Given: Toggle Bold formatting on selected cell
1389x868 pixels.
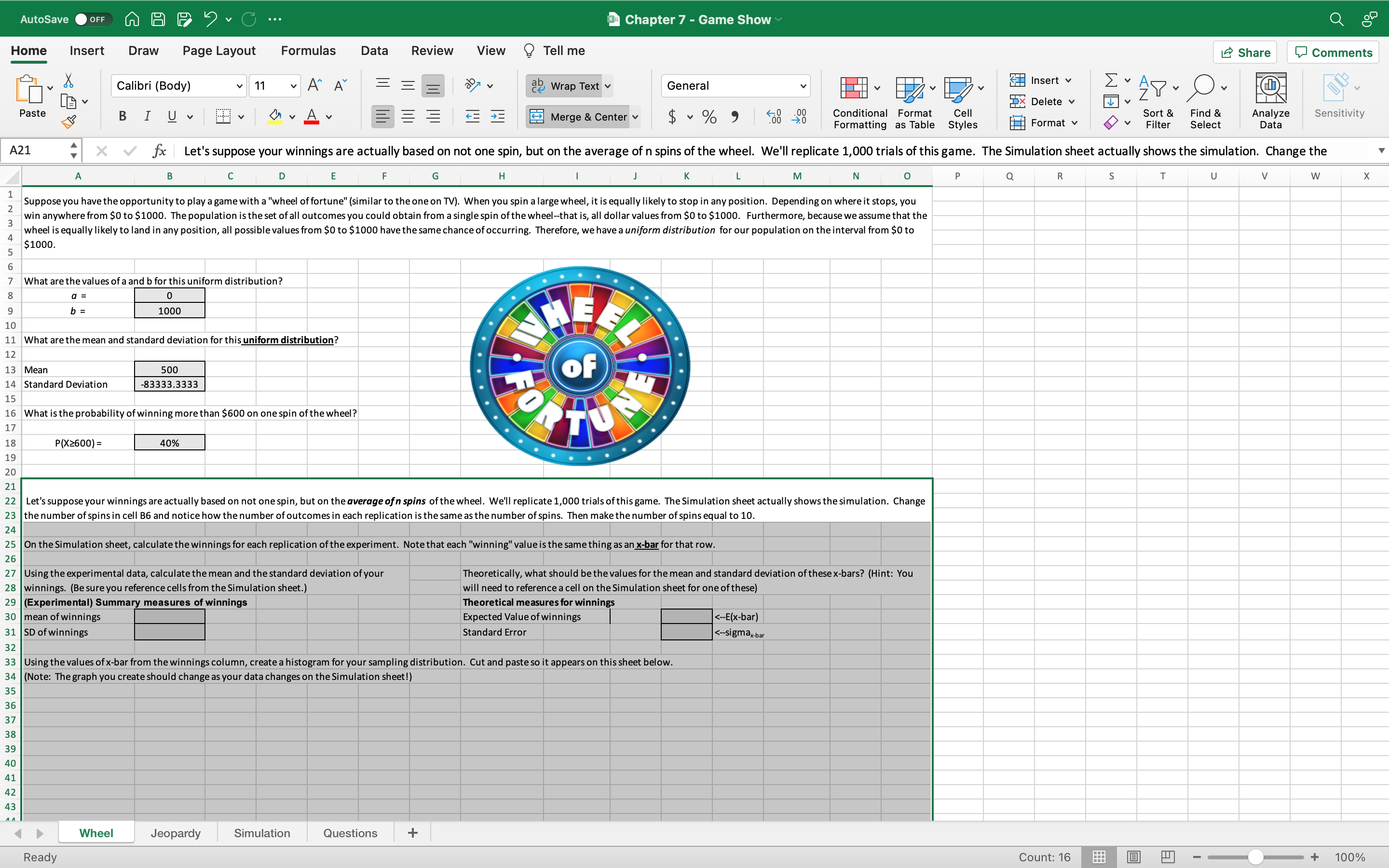Looking at the screenshot, I should pyautogui.click(x=122, y=117).
